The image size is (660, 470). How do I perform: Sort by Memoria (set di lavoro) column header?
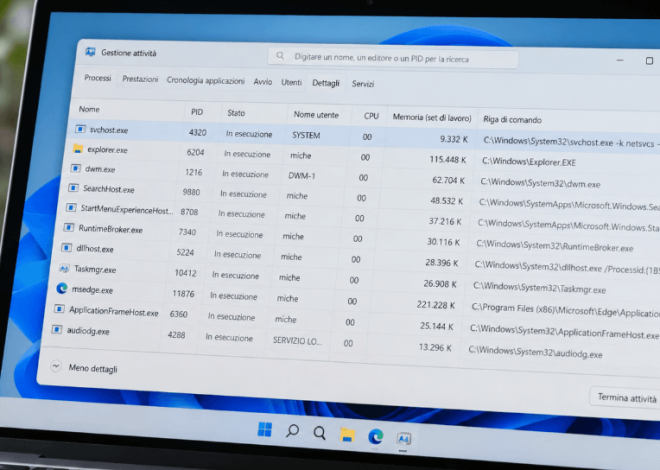tap(432, 117)
